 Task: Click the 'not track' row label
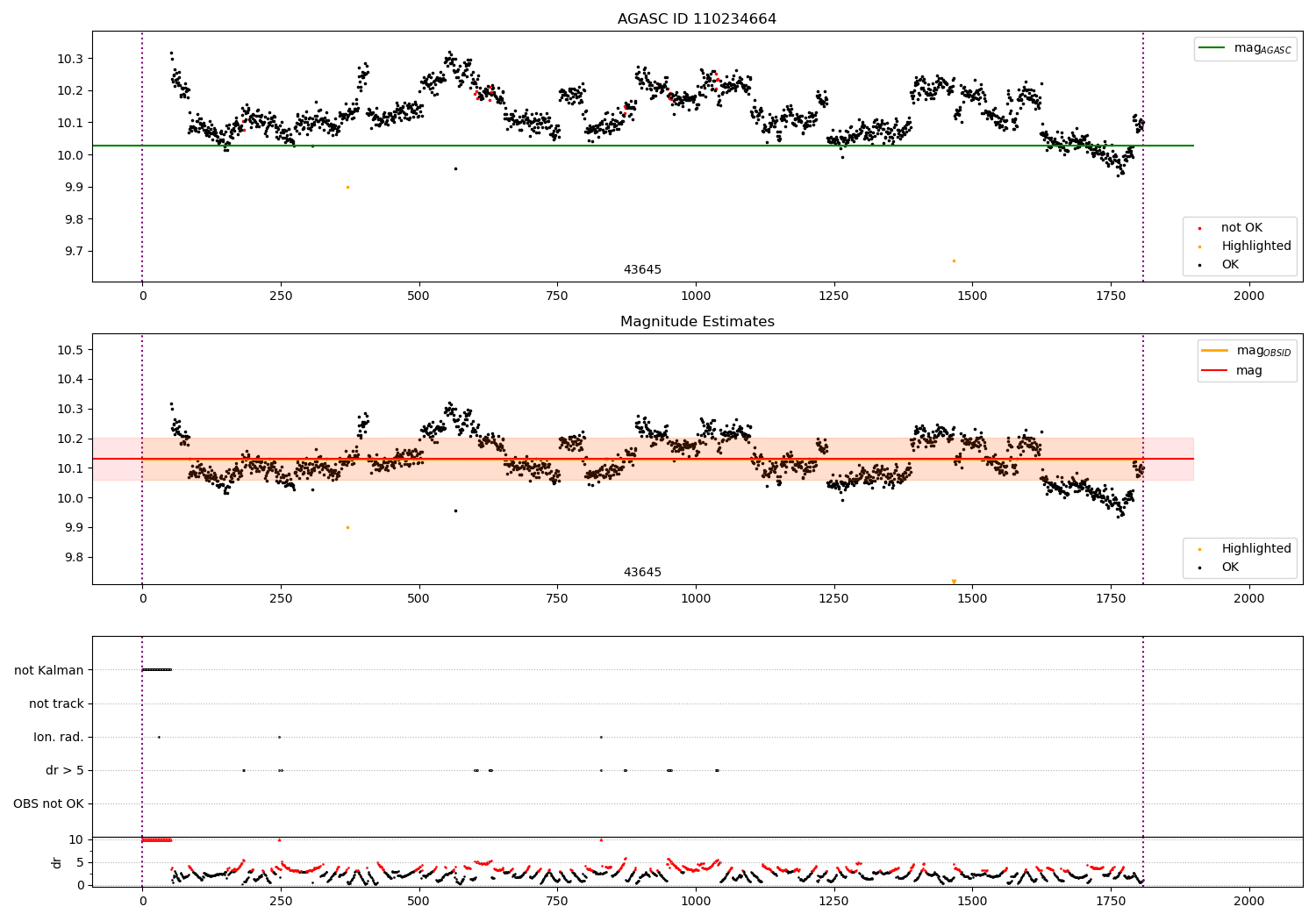pos(56,704)
